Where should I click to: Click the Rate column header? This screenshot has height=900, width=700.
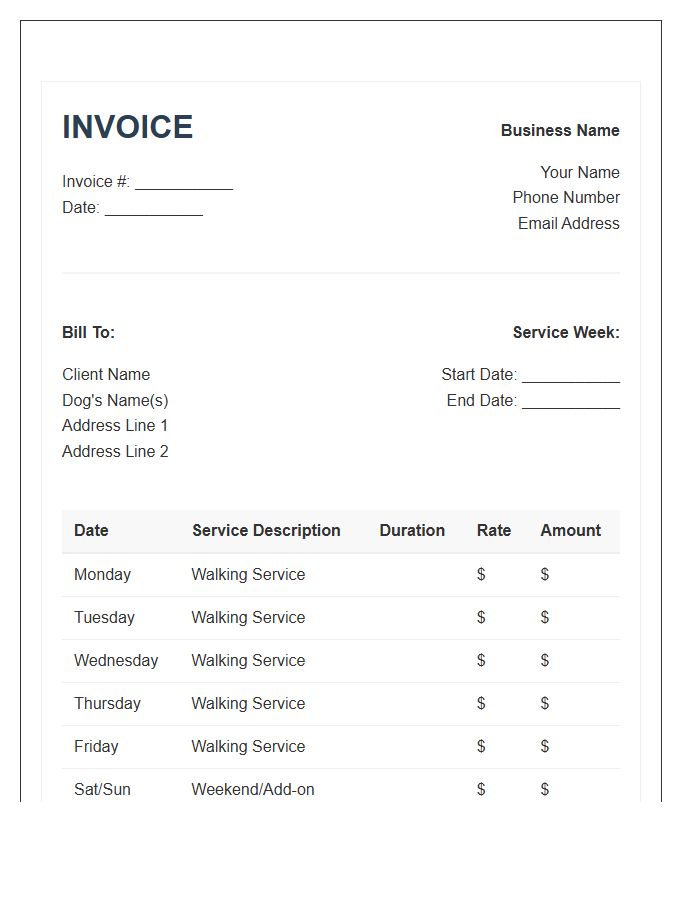[x=493, y=530]
